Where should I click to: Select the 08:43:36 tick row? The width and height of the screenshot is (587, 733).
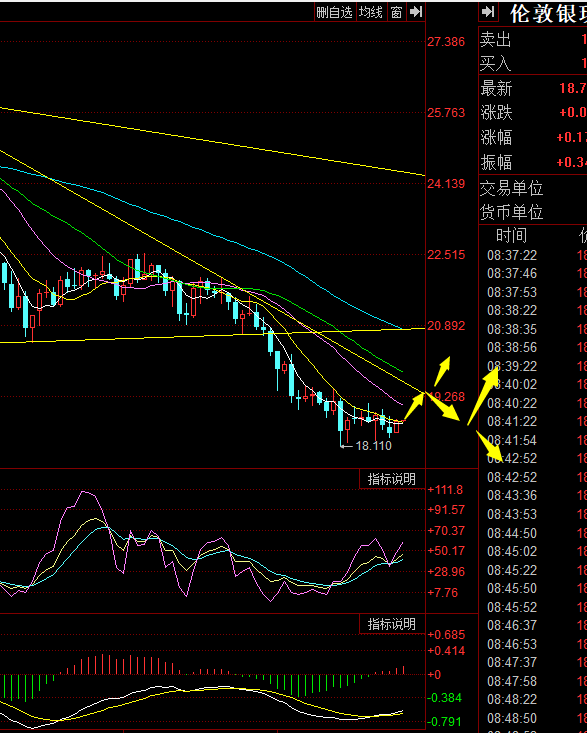coord(533,496)
